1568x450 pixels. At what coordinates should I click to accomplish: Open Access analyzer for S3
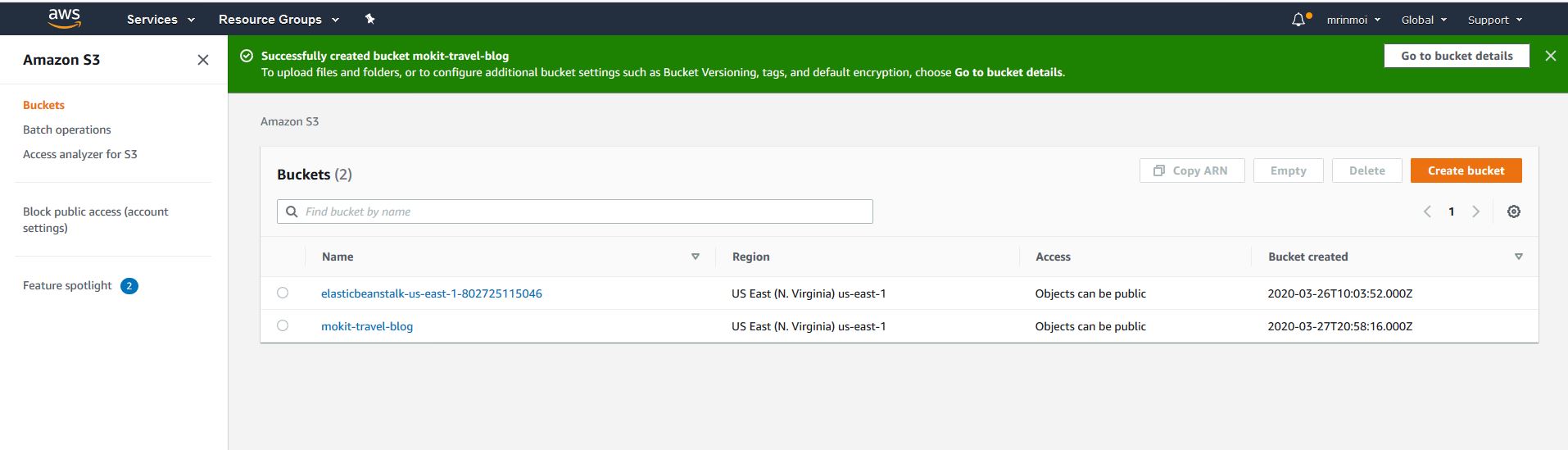[x=80, y=154]
